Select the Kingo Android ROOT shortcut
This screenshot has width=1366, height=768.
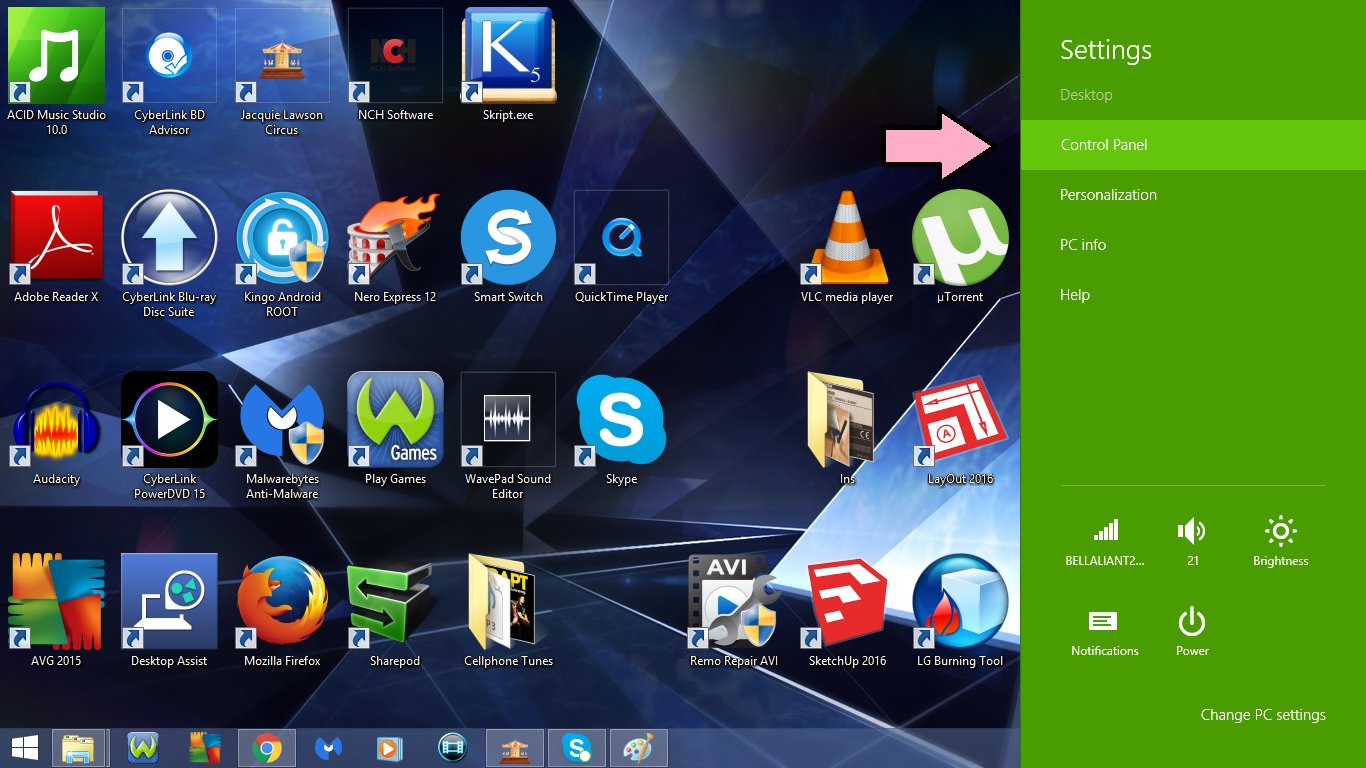(x=282, y=253)
